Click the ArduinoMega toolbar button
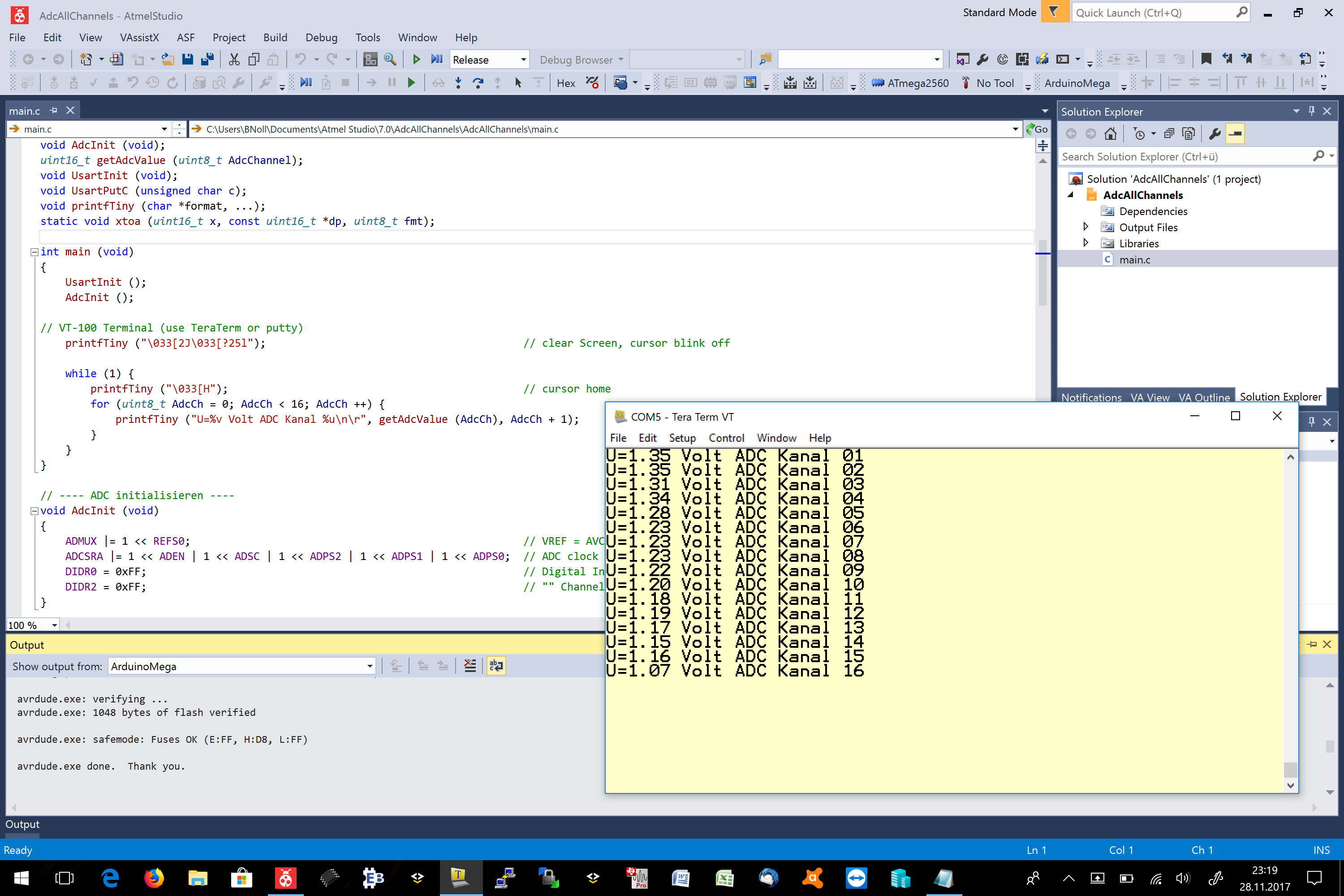The width and height of the screenshot is (1344, 896). (x=1077, y=83)
